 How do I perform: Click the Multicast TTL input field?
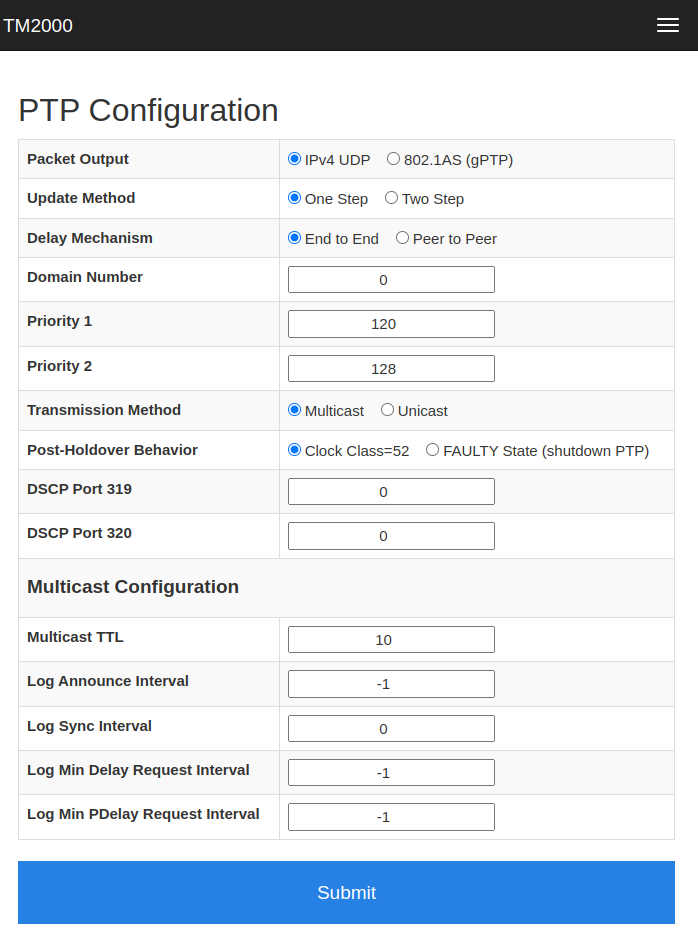point(391,640)
